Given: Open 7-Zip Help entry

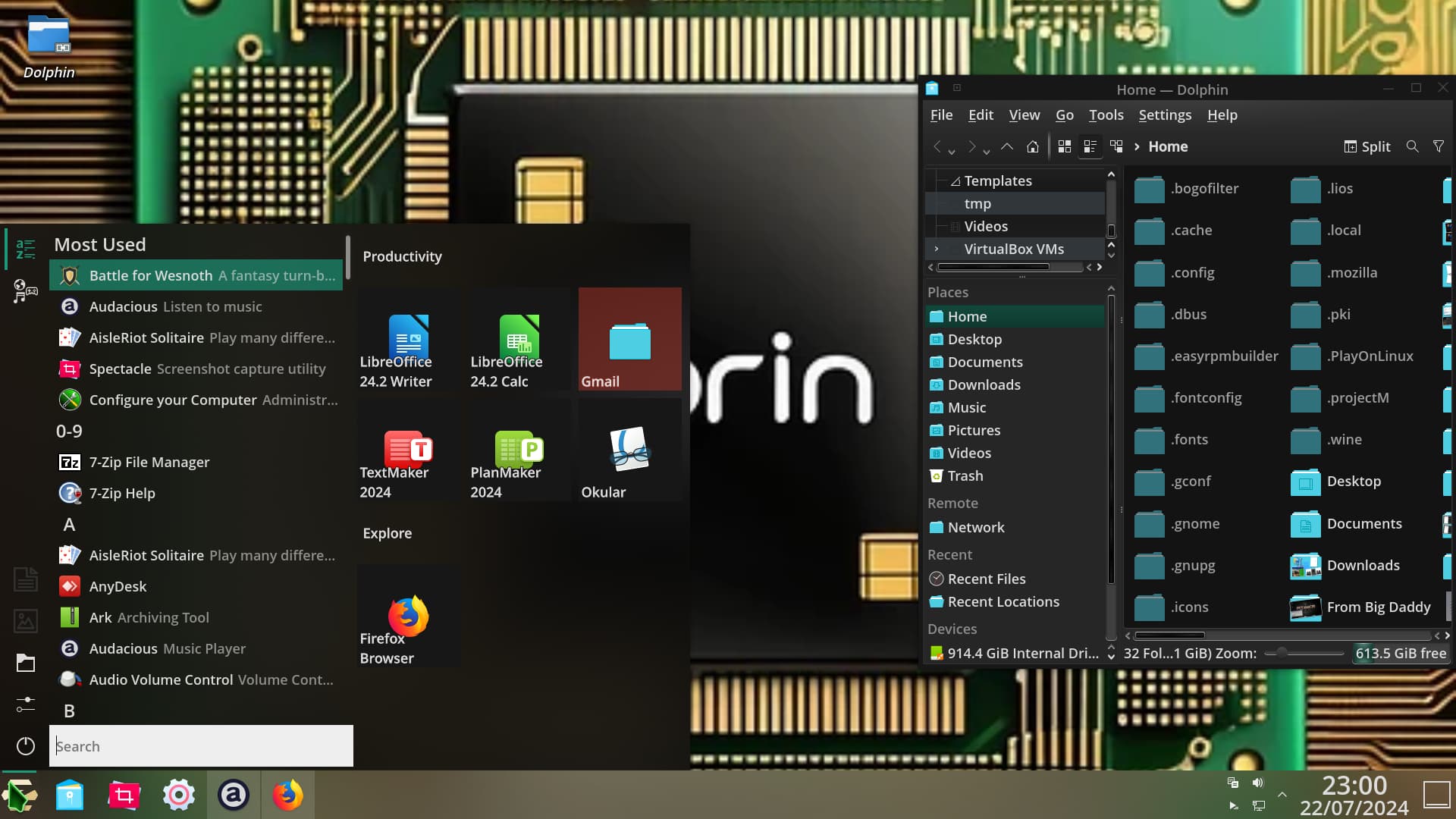Looking at the screenshot, I should pos(196,493).
